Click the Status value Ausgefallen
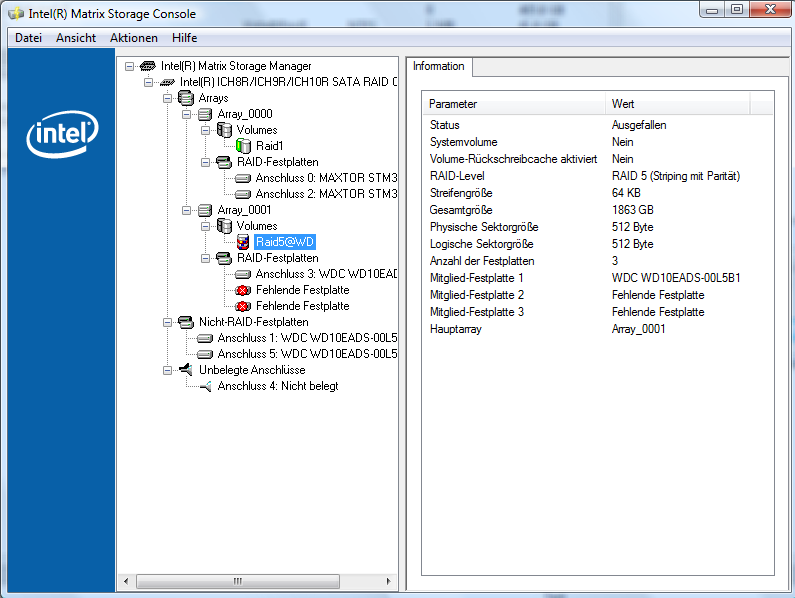The width and height of the screenshot is (795, 598). click(639, 125)
